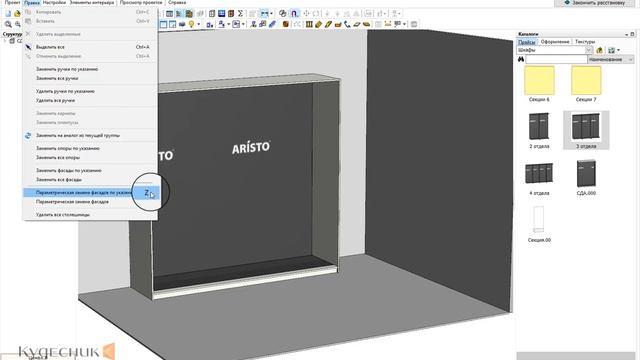Click the speech bubble comment icon
The image size is (640, 360).
click(397, 24)
